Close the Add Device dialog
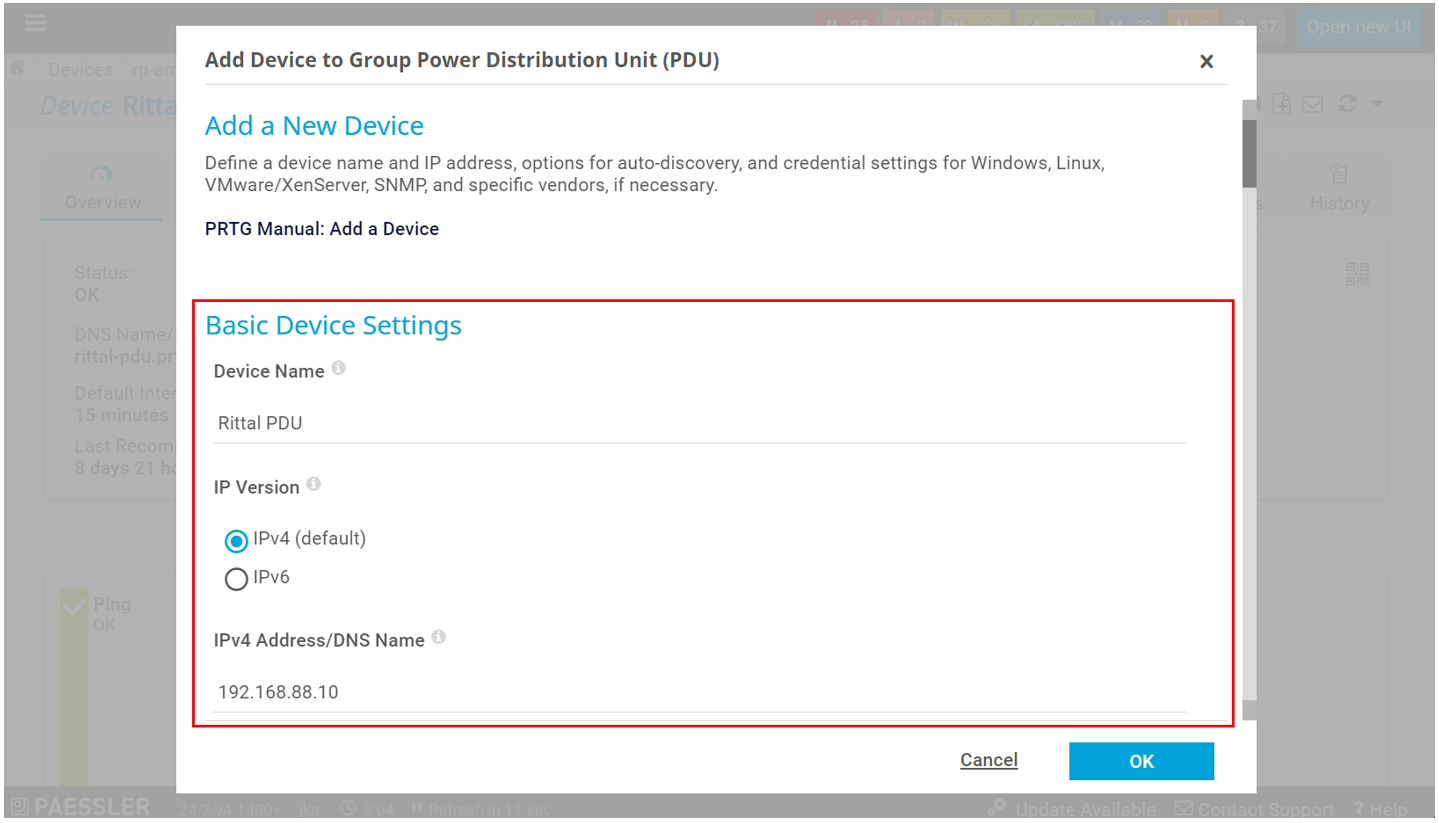This screenshot has height=823, width=1439. tap(1206, 62)
